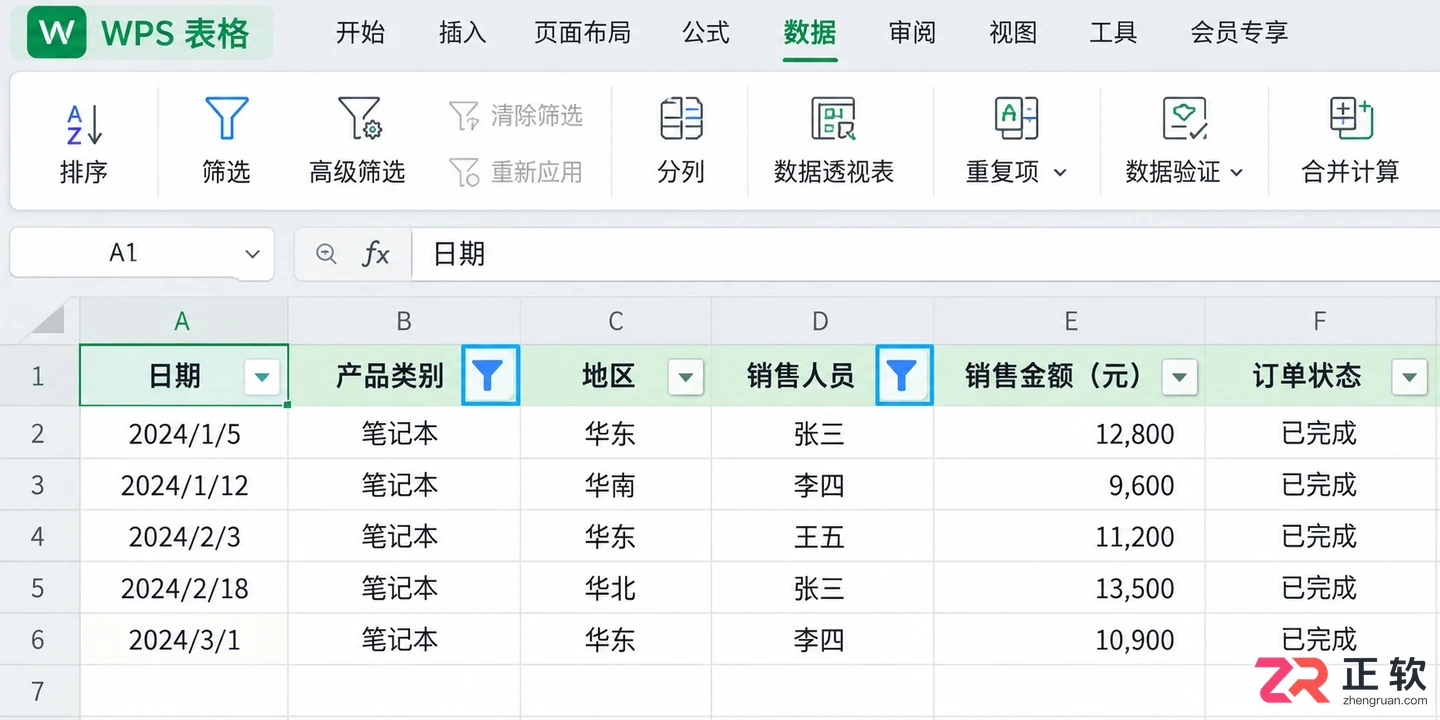Viewport: 1440px width, 720px height.
Task: Switch to the 页面布局 tab
Action: pos(583,32)
